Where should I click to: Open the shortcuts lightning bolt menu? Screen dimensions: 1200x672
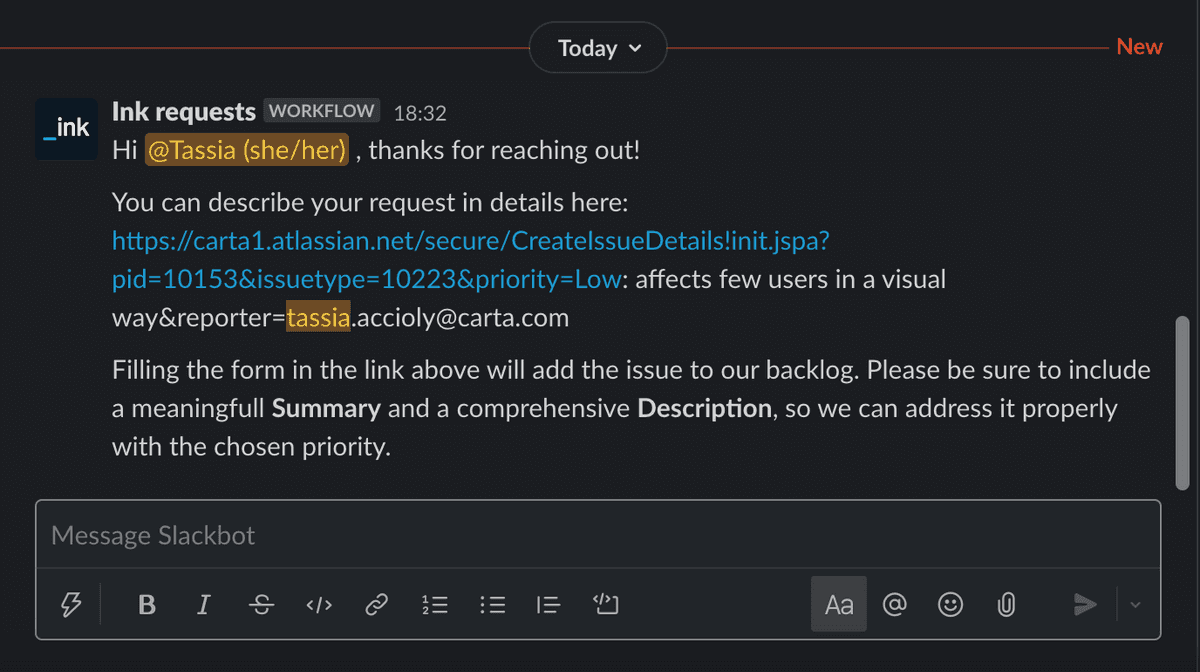click(70, 604)
